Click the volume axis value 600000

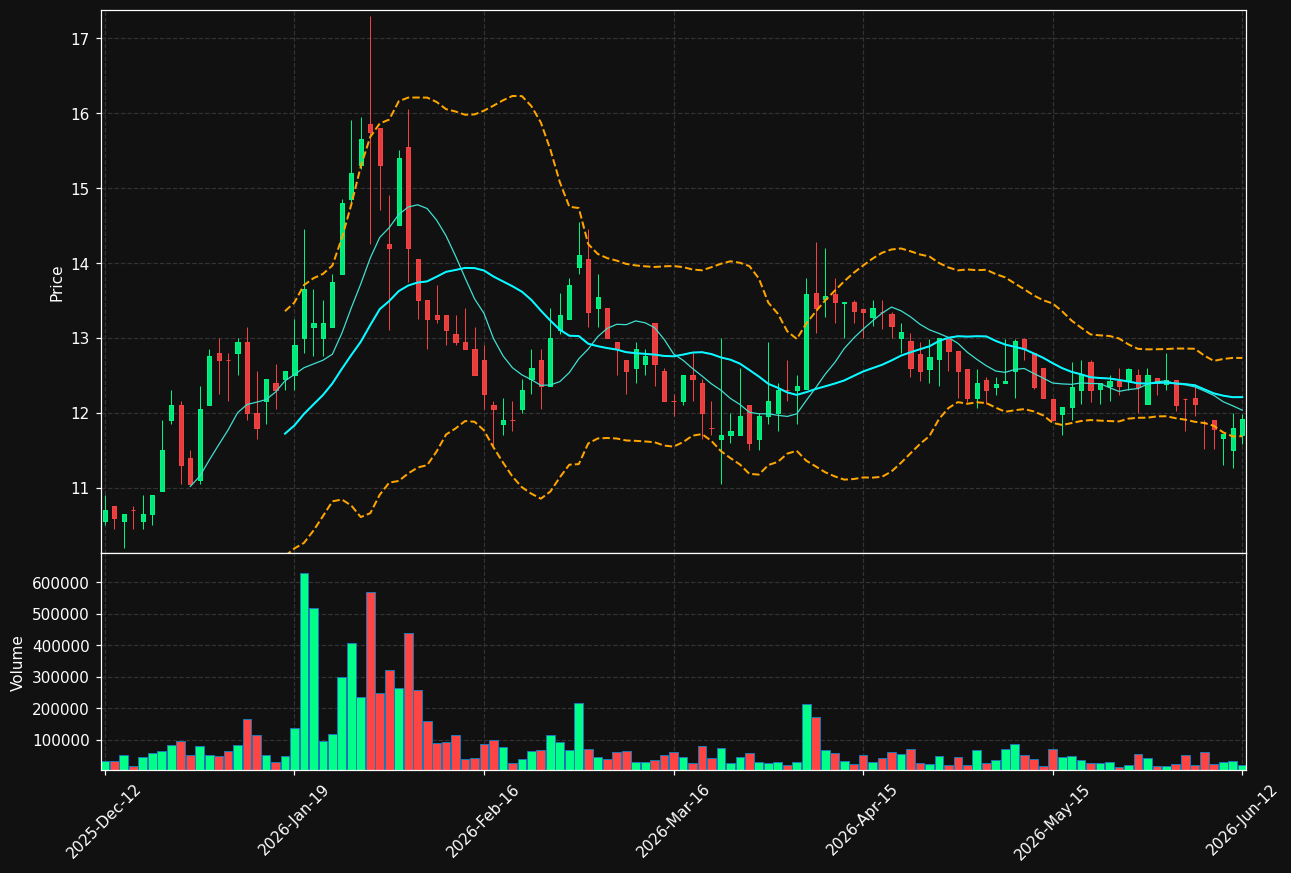[62, 583]
